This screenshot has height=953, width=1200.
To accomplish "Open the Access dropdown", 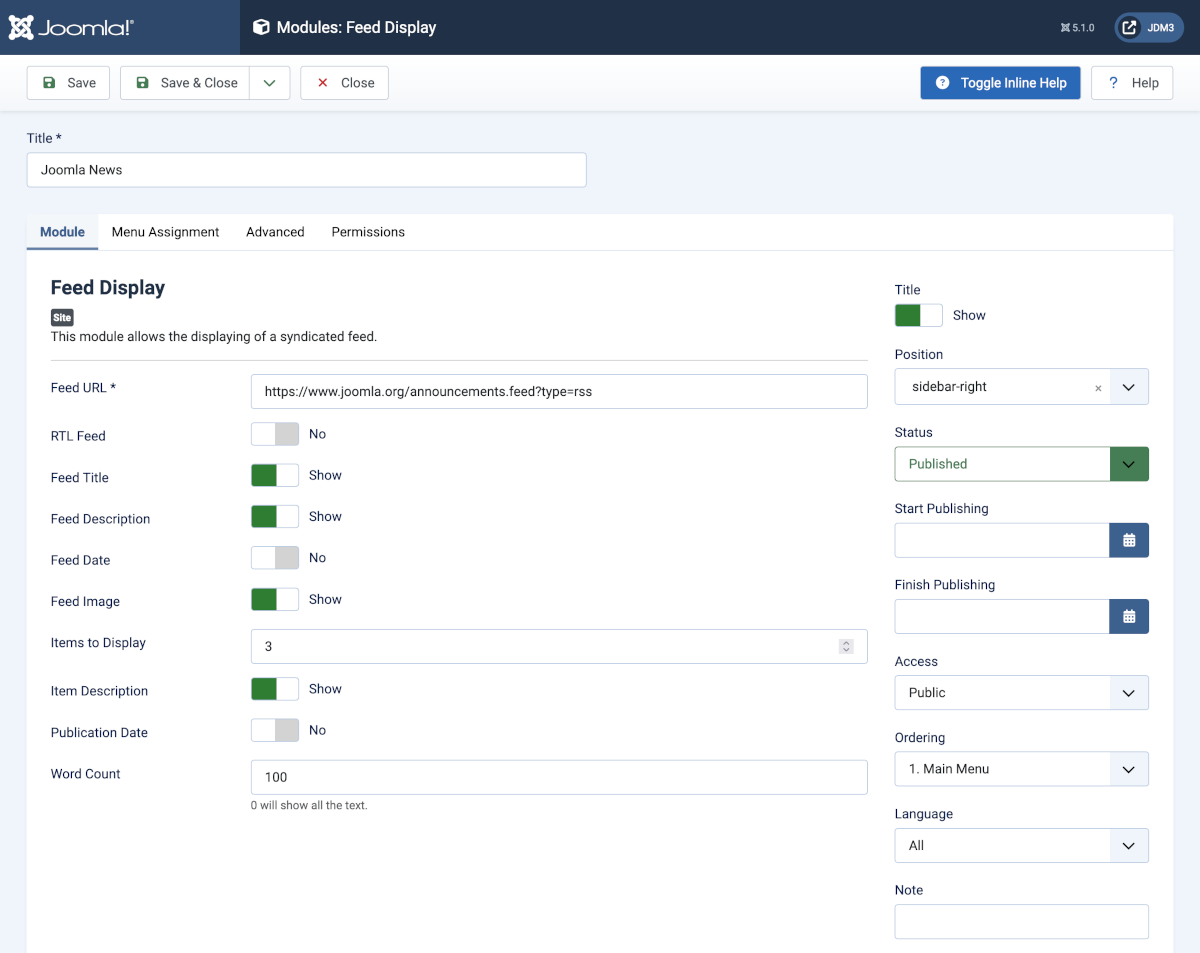I will (1021, 692).
